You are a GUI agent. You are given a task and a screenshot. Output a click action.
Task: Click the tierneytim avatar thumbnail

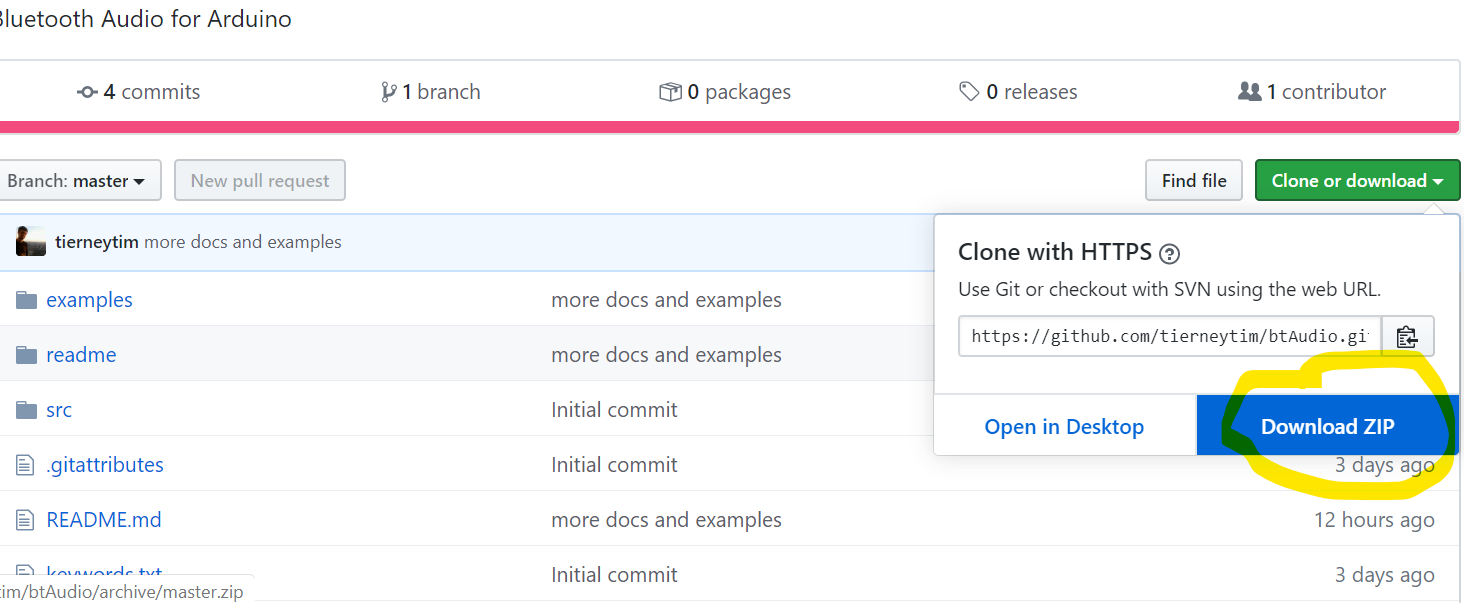point(30,242)
